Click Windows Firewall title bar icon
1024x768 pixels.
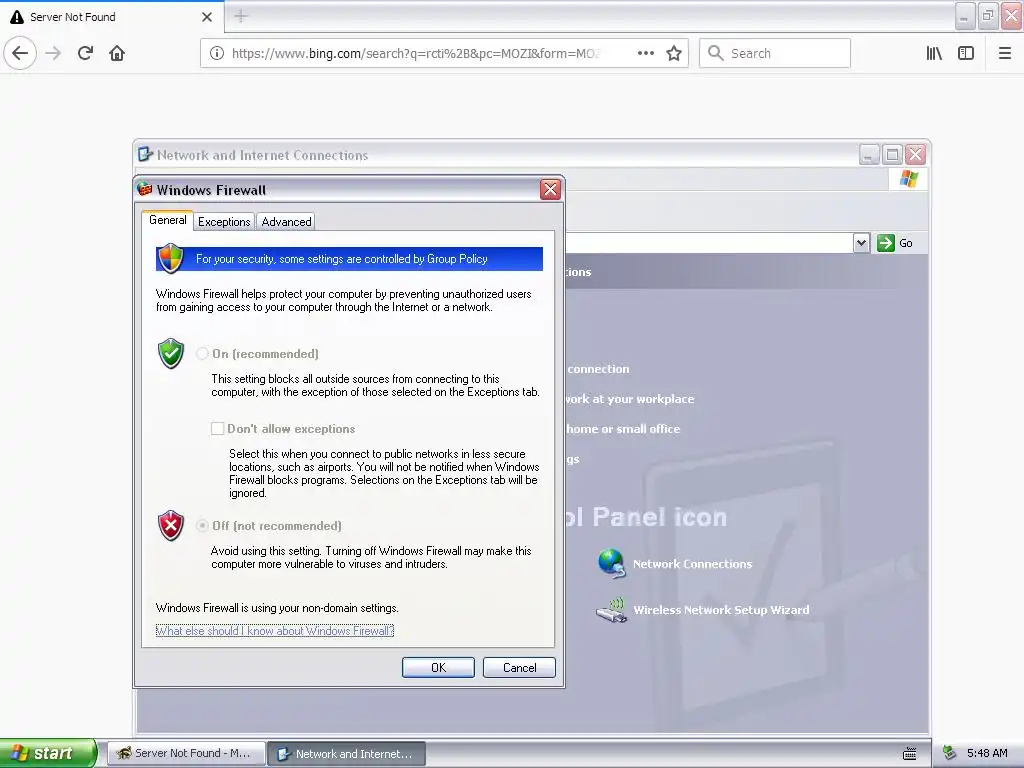(144, 189)
